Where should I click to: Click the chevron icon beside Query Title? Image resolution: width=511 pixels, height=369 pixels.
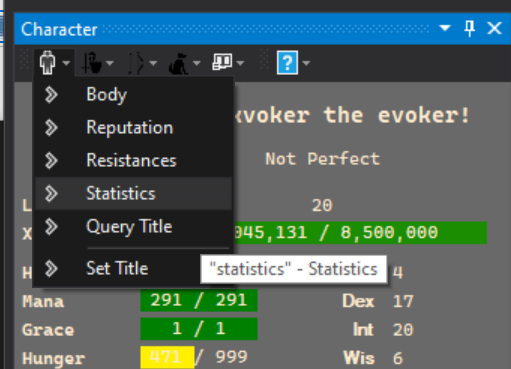51,226
